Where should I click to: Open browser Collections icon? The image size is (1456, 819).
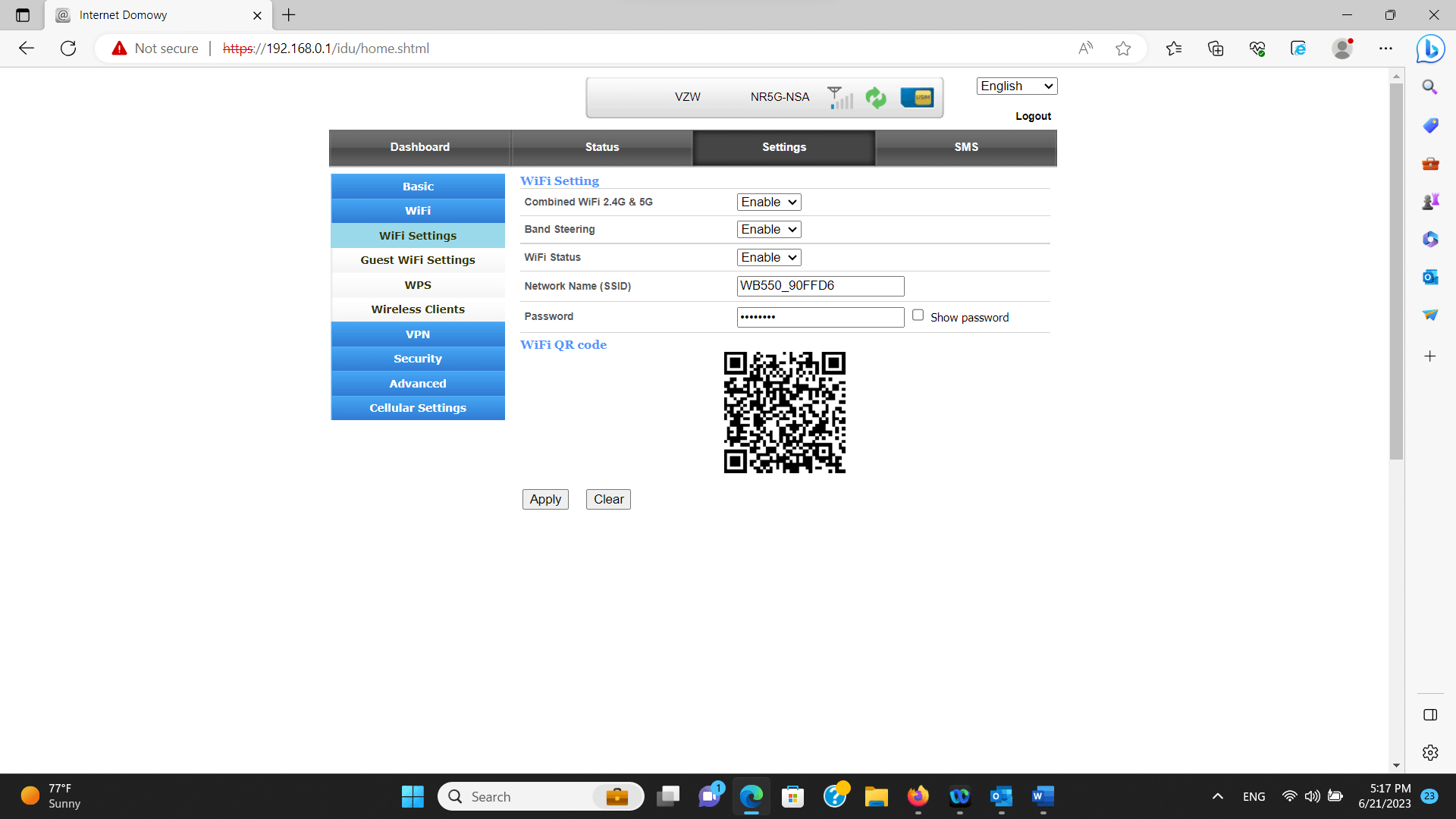point(1216,49)
